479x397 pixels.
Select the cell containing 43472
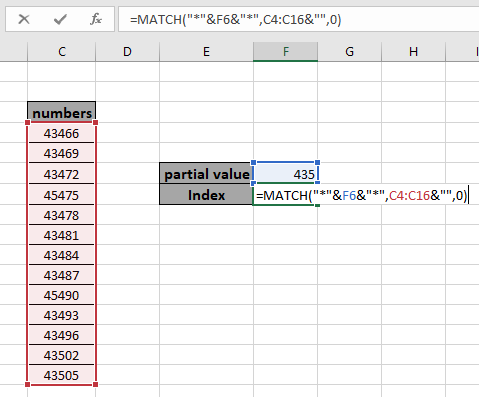[62, 174]
